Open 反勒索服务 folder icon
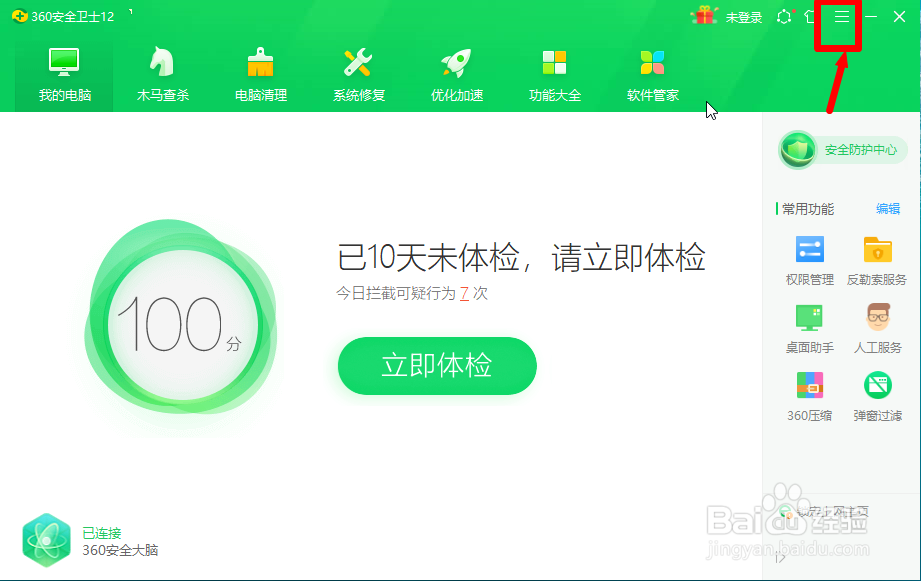 877,261
